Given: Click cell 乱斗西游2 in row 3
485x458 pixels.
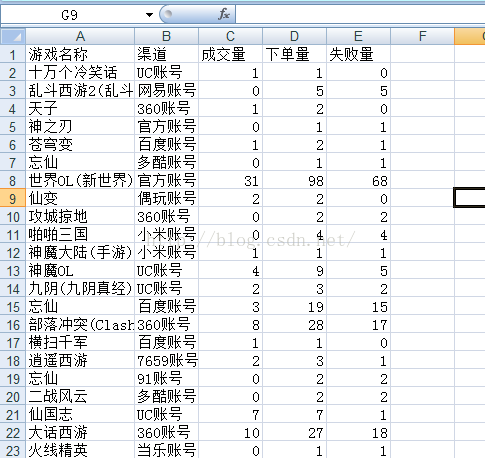Looking at the screenshot, I should click(80, 90).
